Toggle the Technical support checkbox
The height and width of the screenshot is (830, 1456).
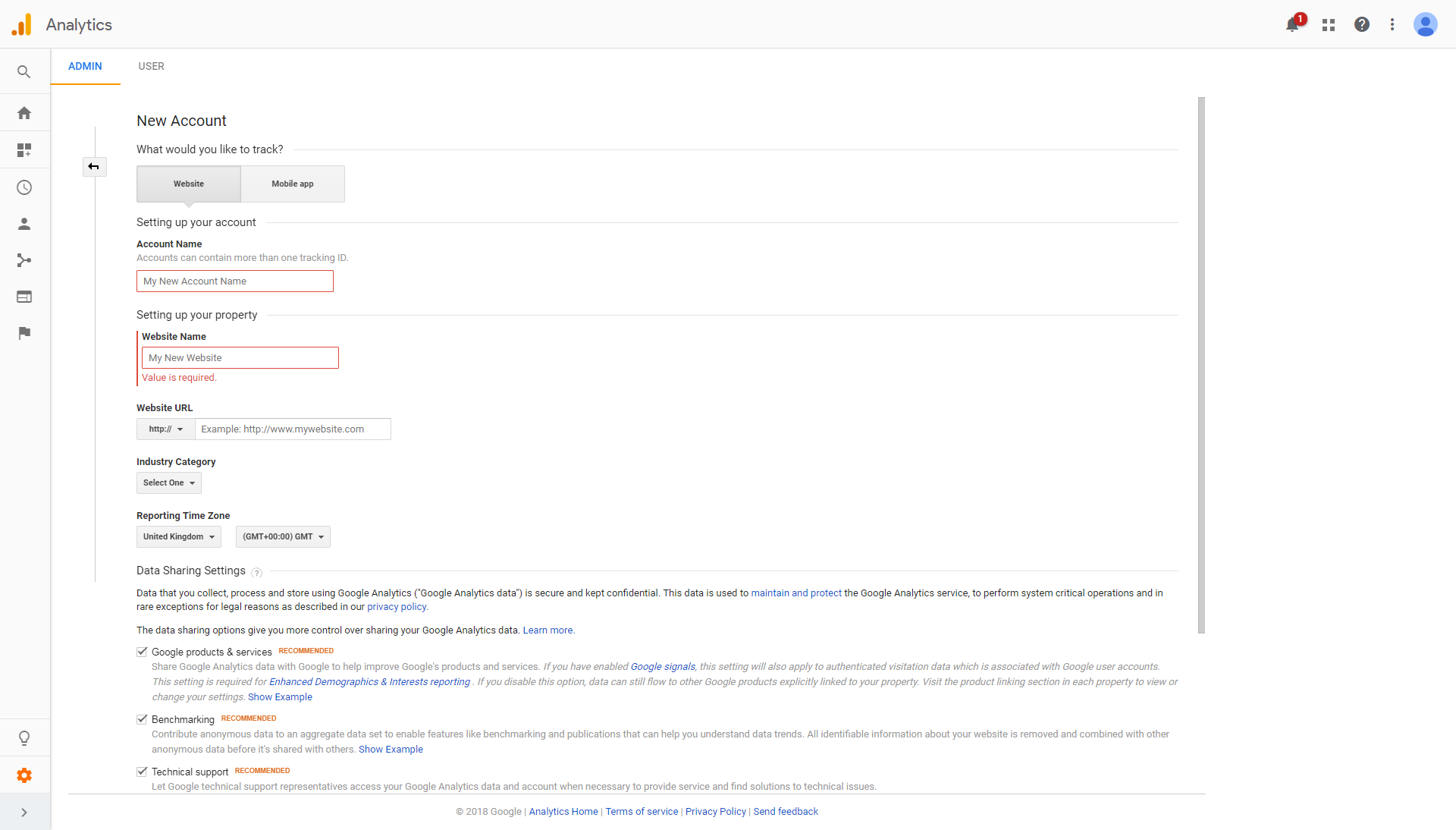tap(142, 772)
